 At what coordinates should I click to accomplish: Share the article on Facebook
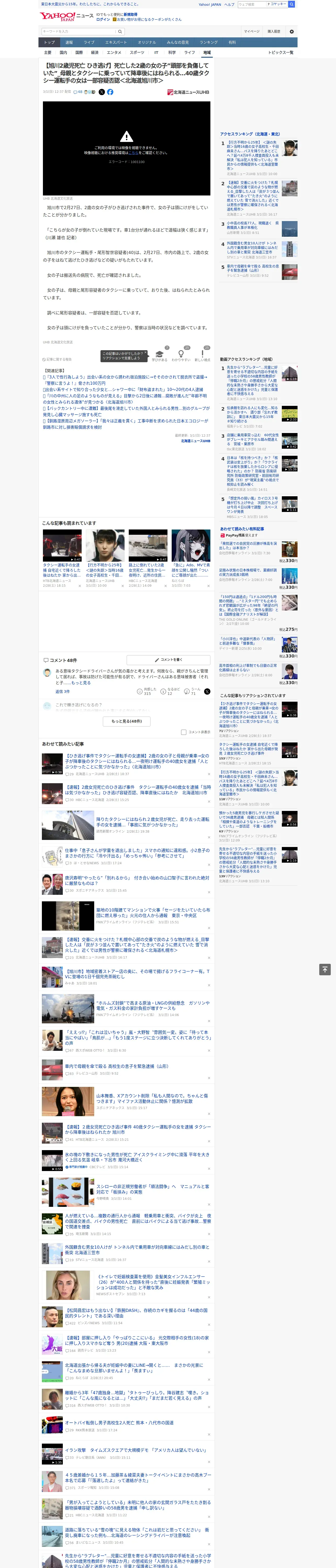(110, 92)
